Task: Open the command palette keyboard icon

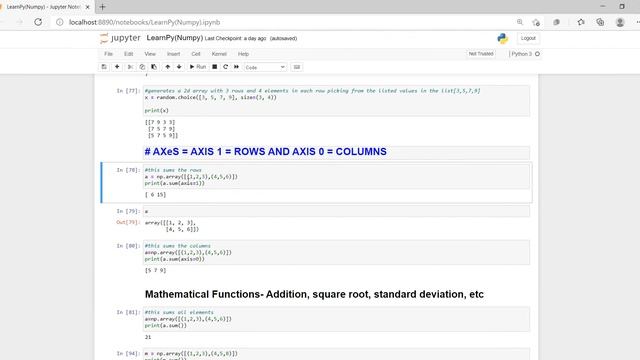Action: coord(297,67)
